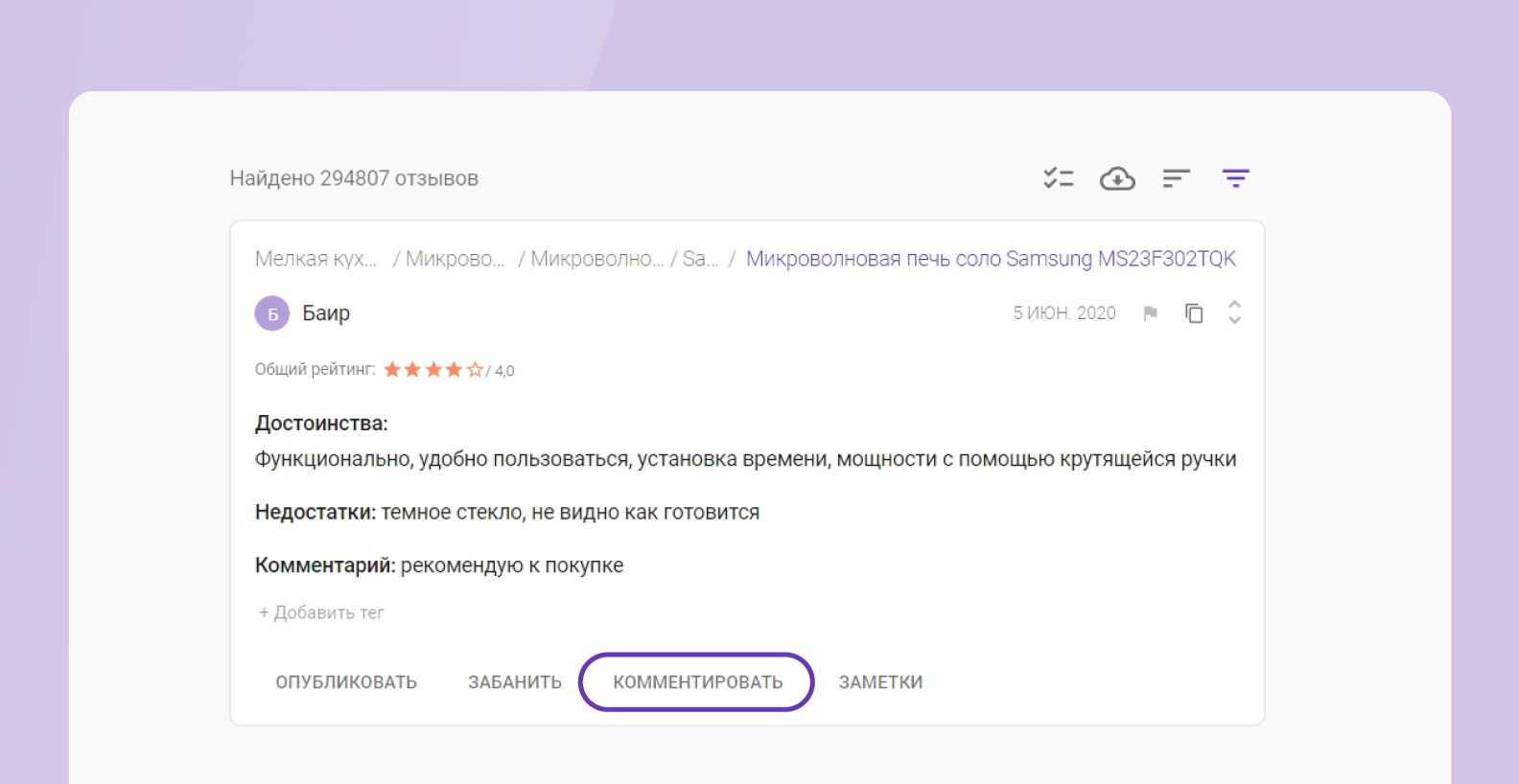Open the ЗАМЕТКИ notes section
The image size is (1519, 784).
(880, 682)
